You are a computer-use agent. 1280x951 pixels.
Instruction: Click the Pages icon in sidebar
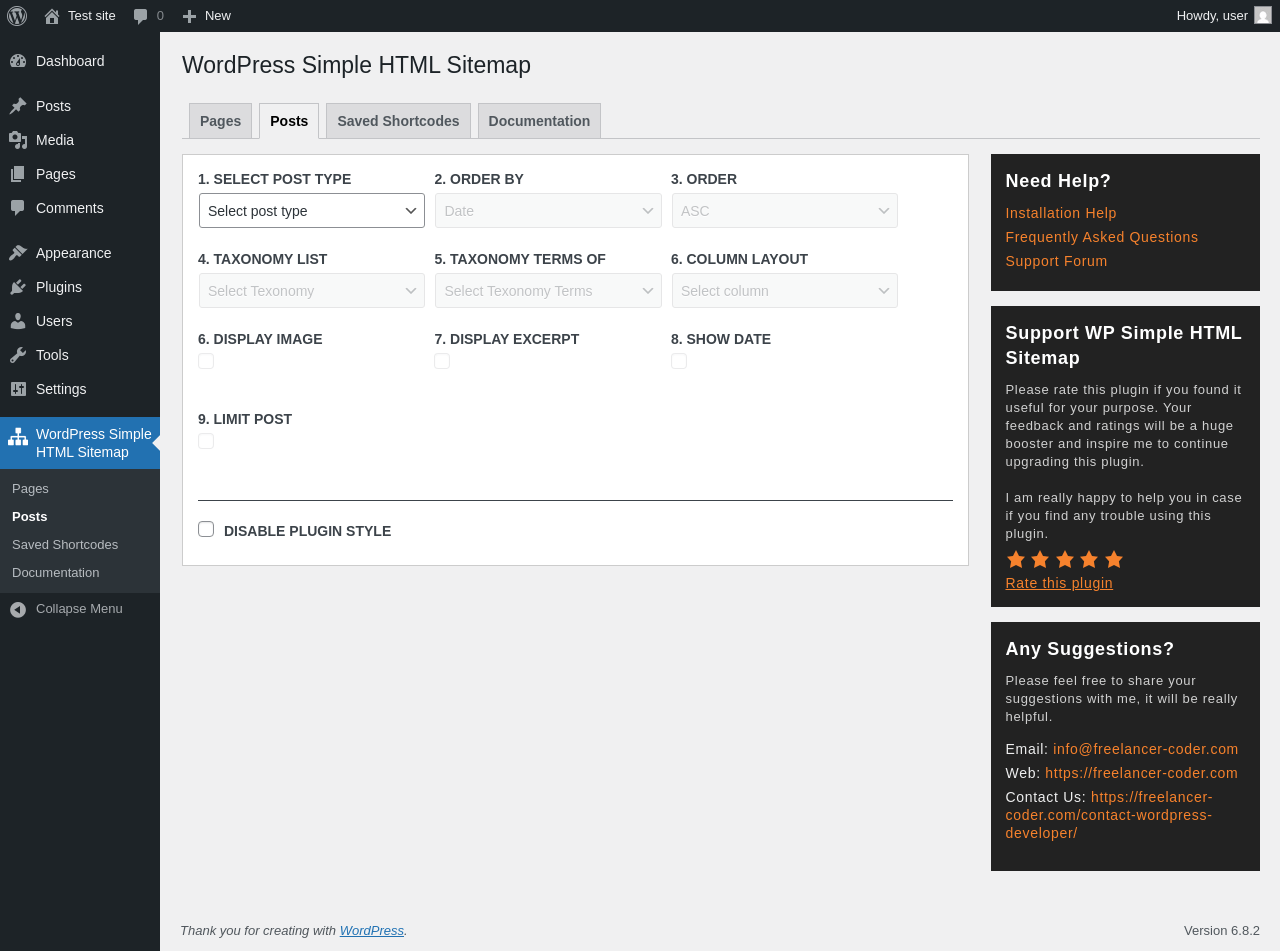tap(18, 174)
